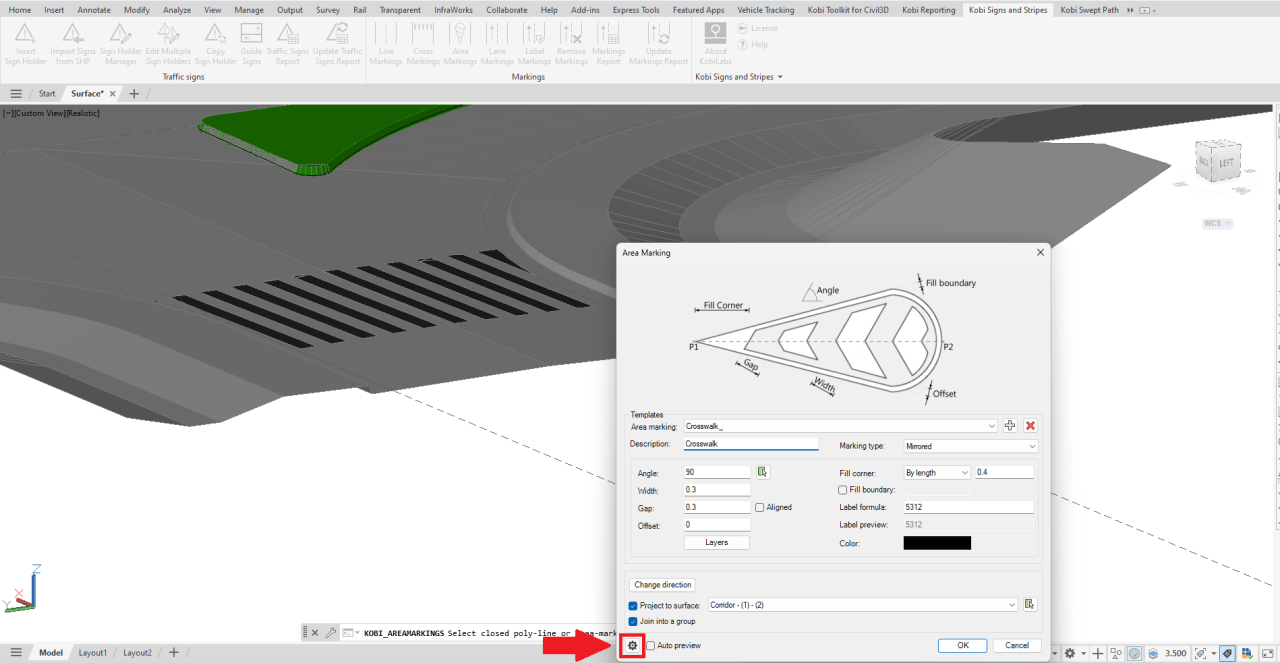Confirm dialog with OK

tap(963, 646)
